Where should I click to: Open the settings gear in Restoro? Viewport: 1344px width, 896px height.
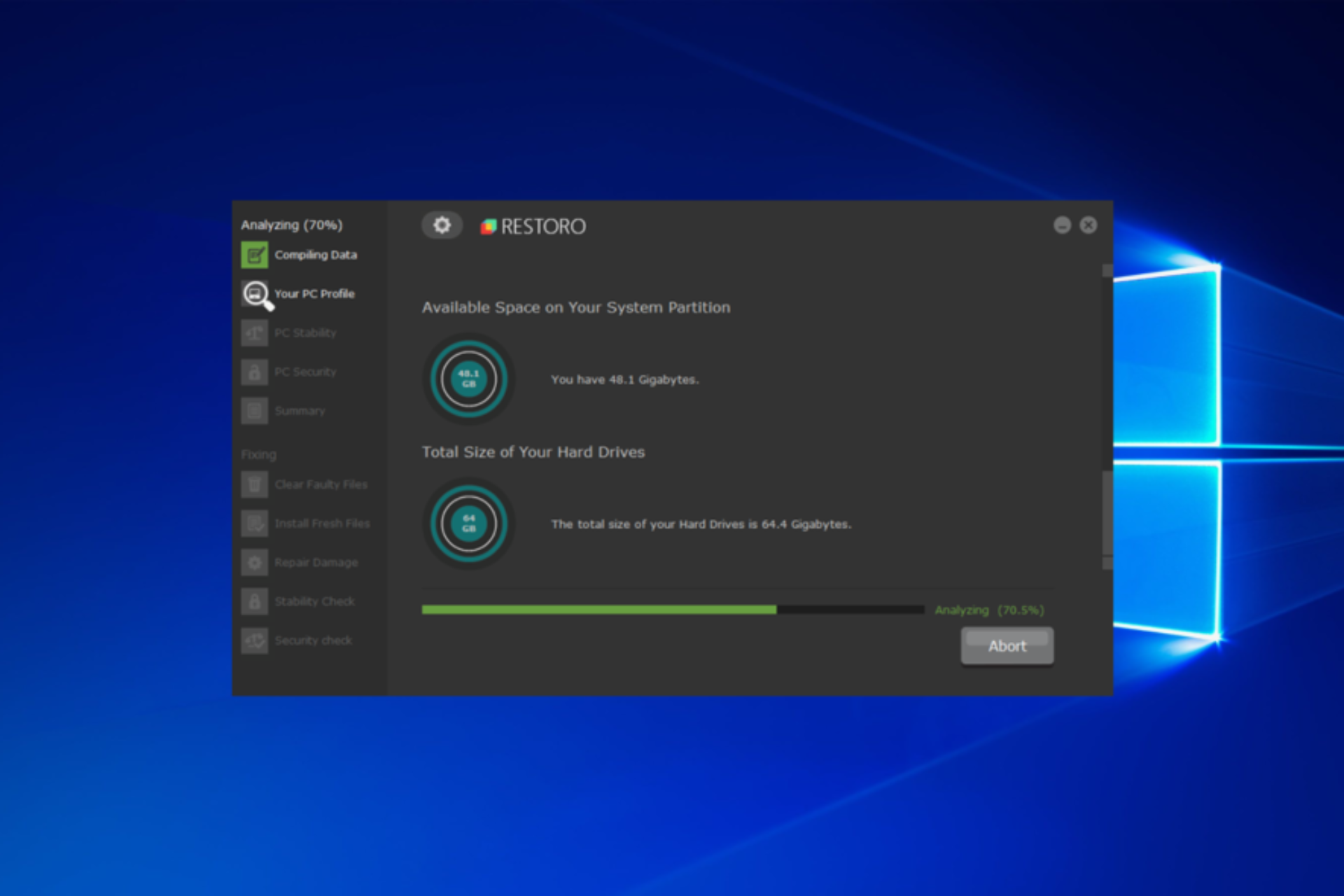pos(442,225)
